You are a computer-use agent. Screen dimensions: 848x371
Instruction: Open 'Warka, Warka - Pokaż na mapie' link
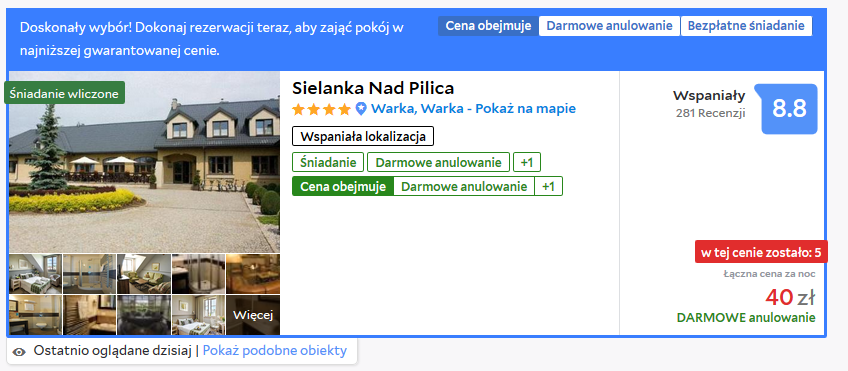click(473, 109)
